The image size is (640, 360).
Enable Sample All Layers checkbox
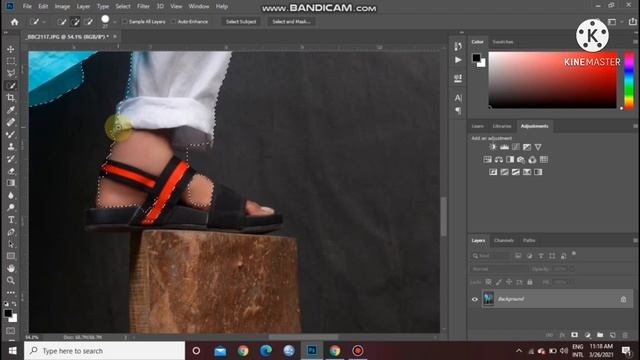pos(124,22)
